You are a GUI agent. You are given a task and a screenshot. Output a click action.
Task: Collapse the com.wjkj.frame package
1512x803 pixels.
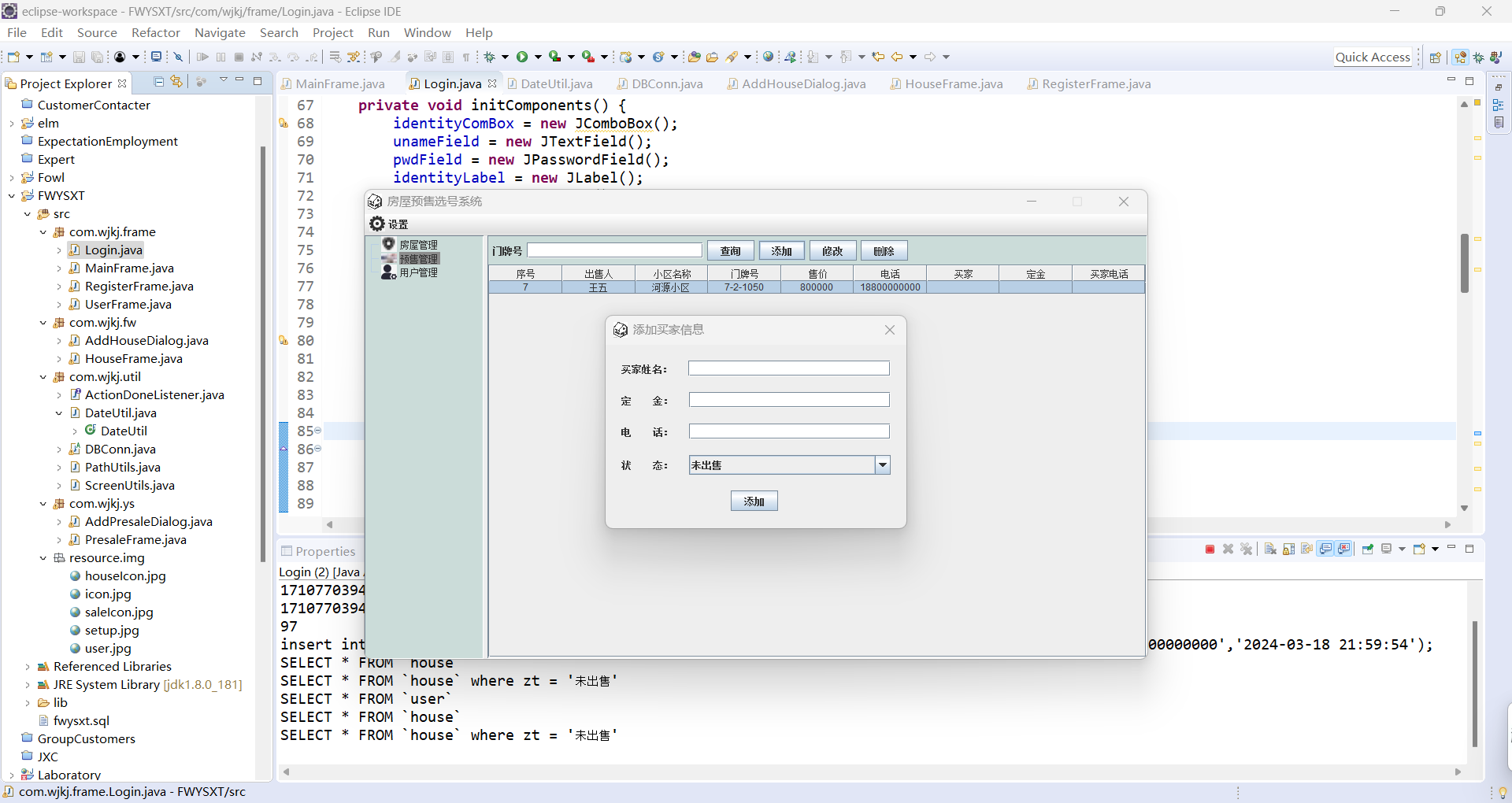43,231
